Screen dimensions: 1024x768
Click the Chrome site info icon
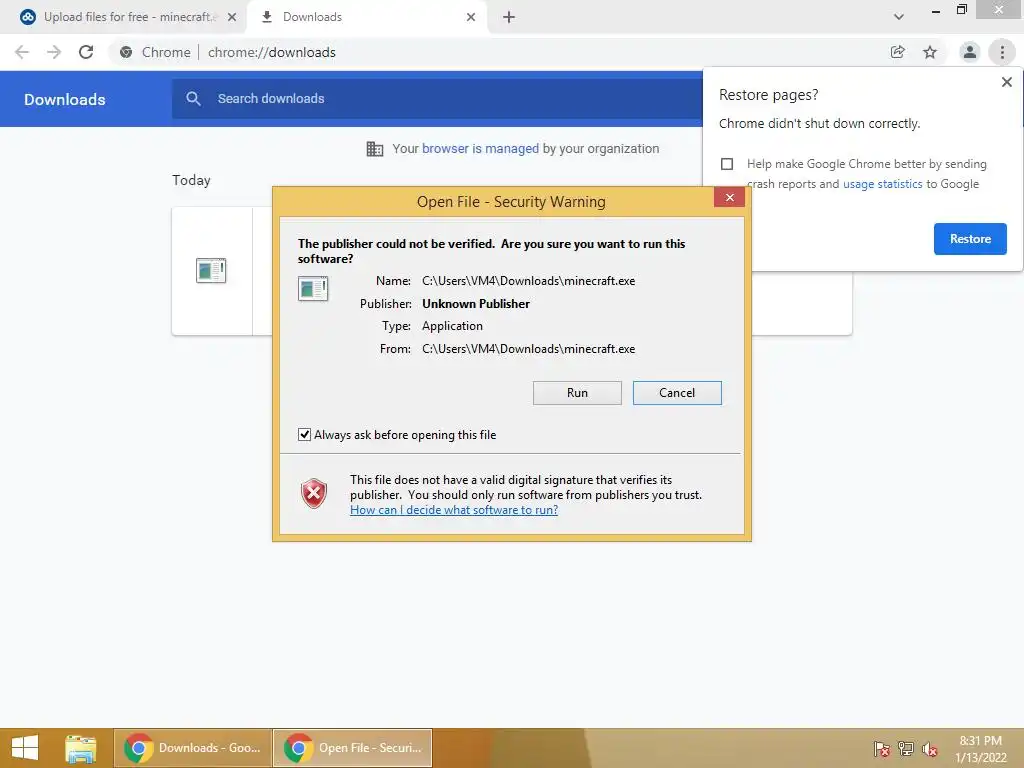126,52
